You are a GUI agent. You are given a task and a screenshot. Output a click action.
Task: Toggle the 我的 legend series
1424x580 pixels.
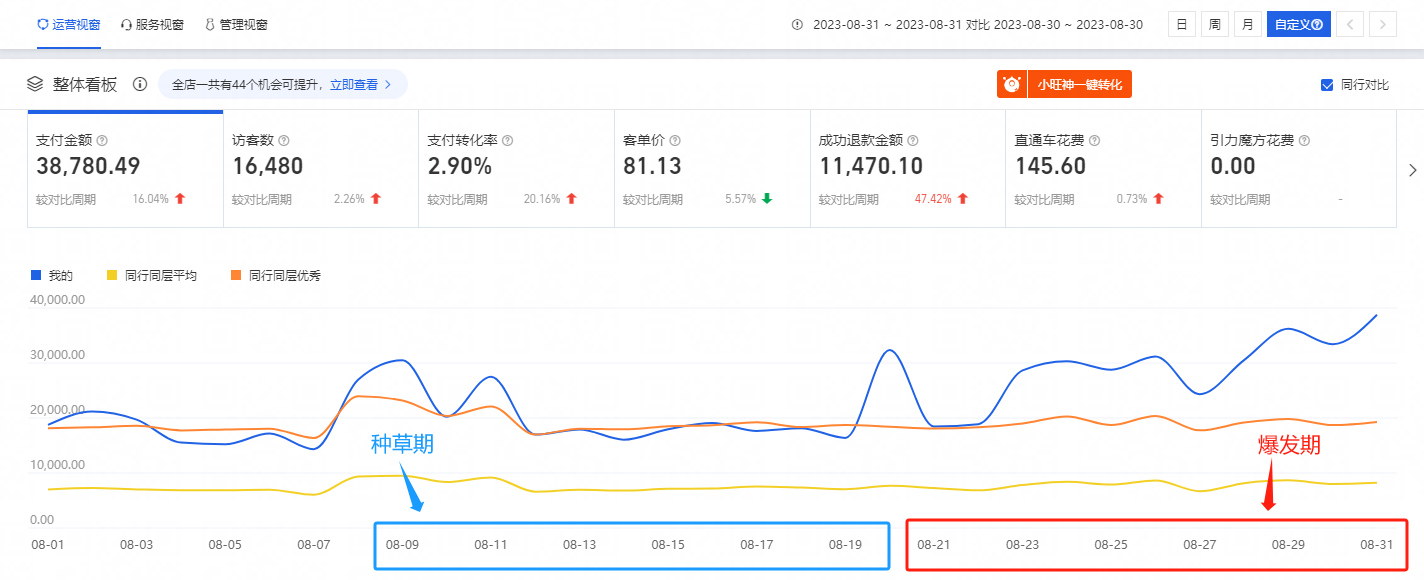coord(52,275)
